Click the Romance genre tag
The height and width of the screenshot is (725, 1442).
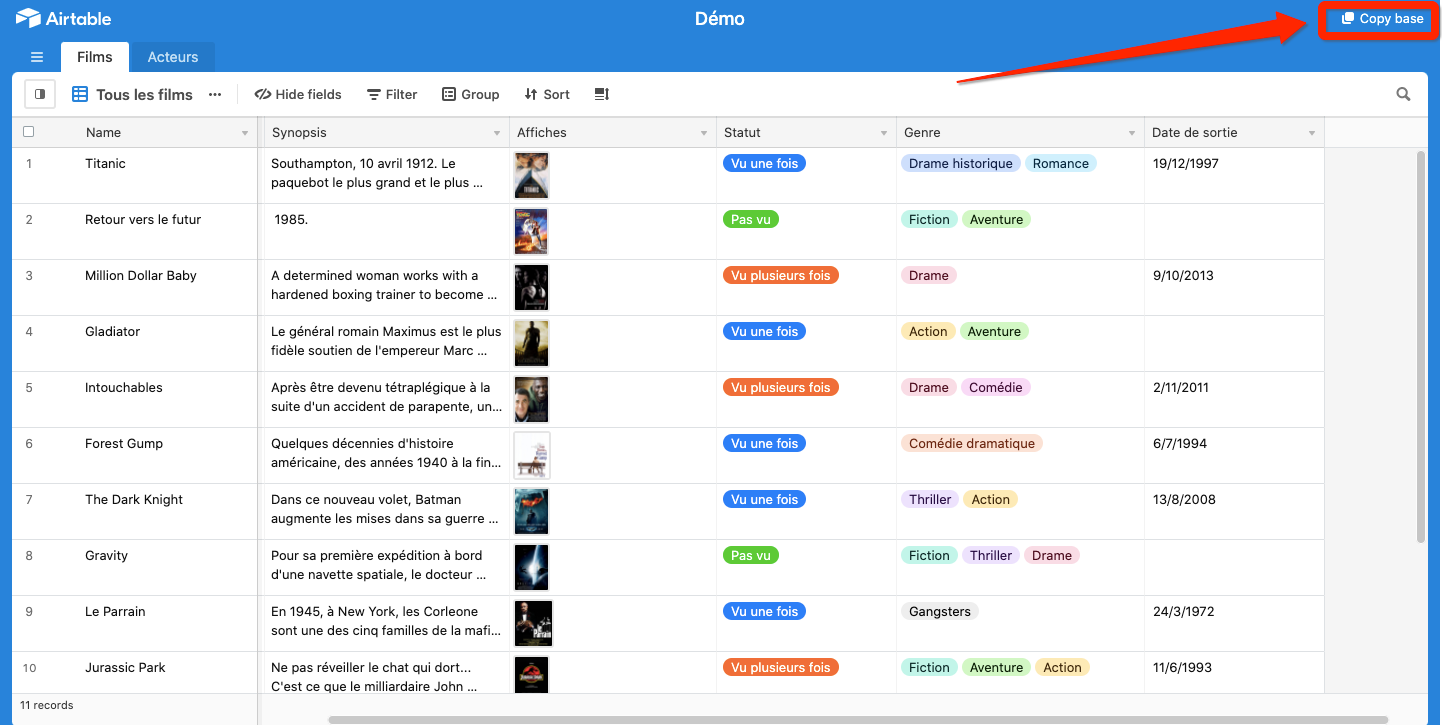pos(1060,163)
